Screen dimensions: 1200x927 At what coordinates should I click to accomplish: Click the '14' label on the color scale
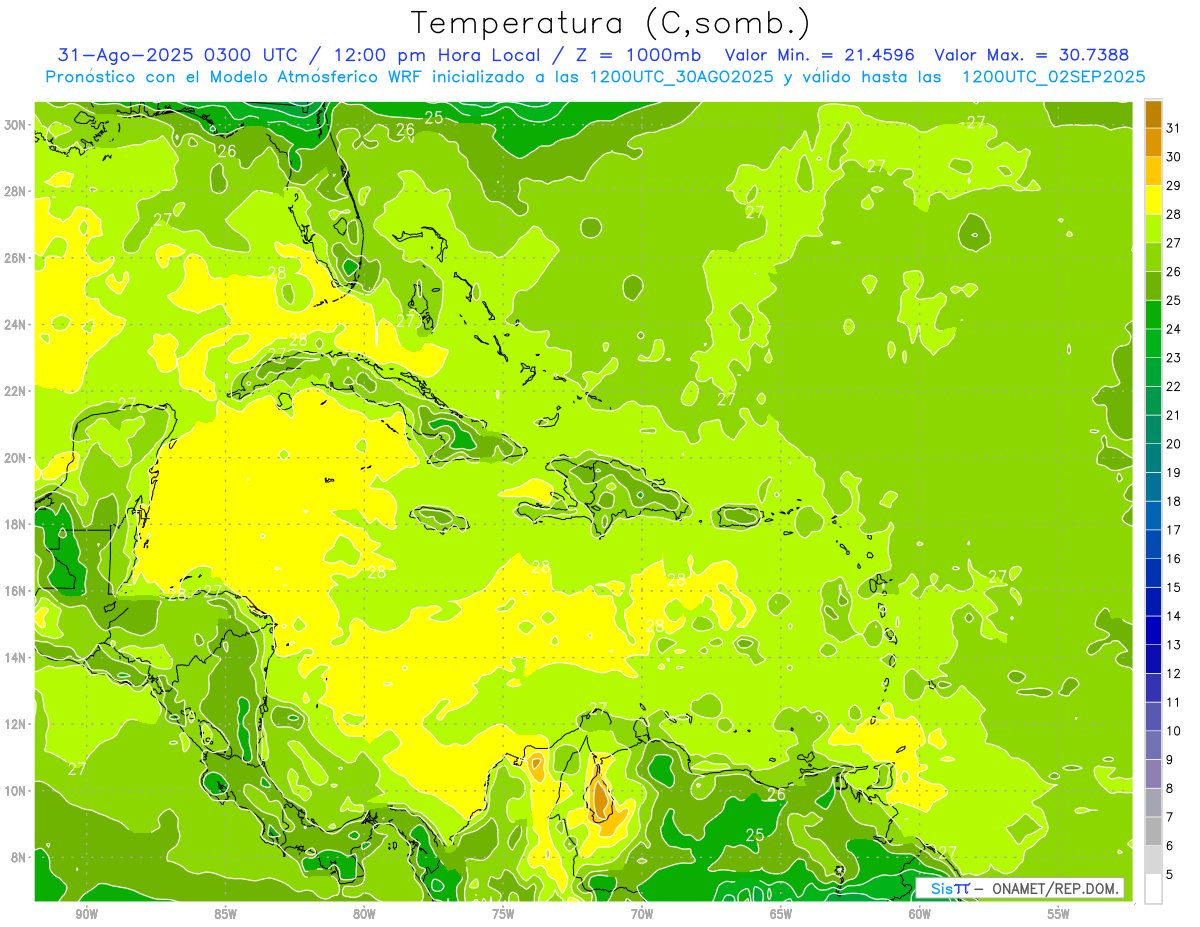1174,616
